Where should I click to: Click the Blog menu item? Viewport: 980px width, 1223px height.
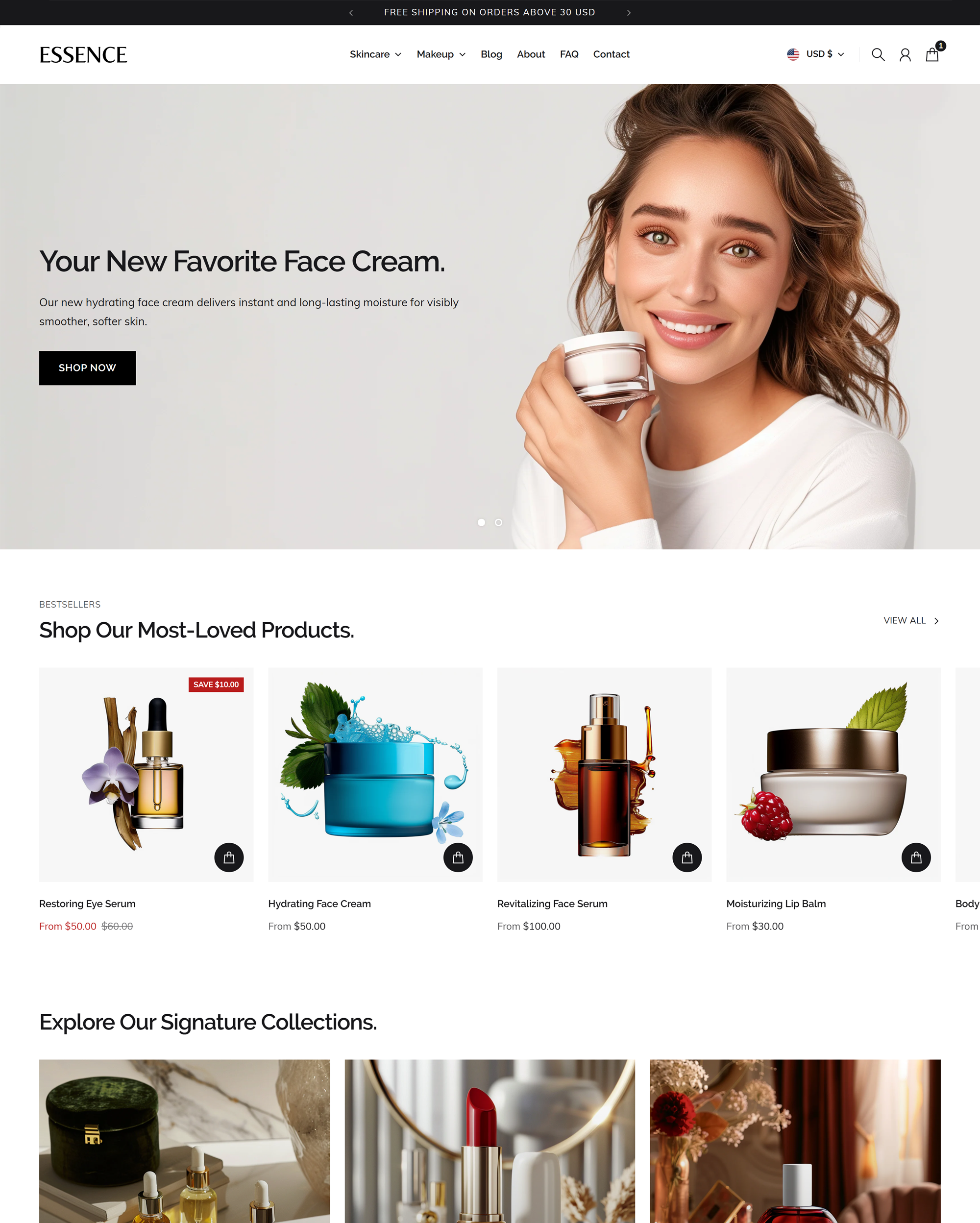click(491, 53)
